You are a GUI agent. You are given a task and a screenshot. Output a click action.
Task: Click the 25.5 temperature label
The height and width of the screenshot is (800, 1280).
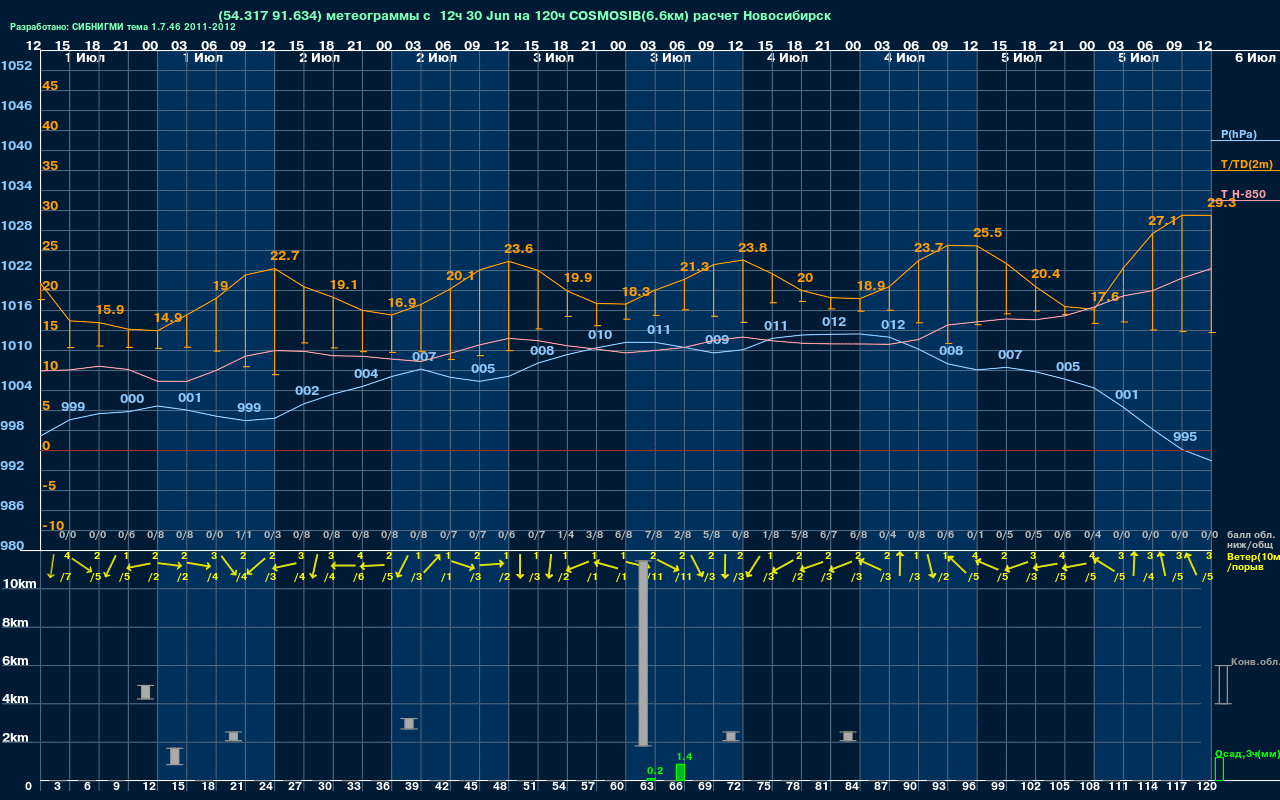987,233
